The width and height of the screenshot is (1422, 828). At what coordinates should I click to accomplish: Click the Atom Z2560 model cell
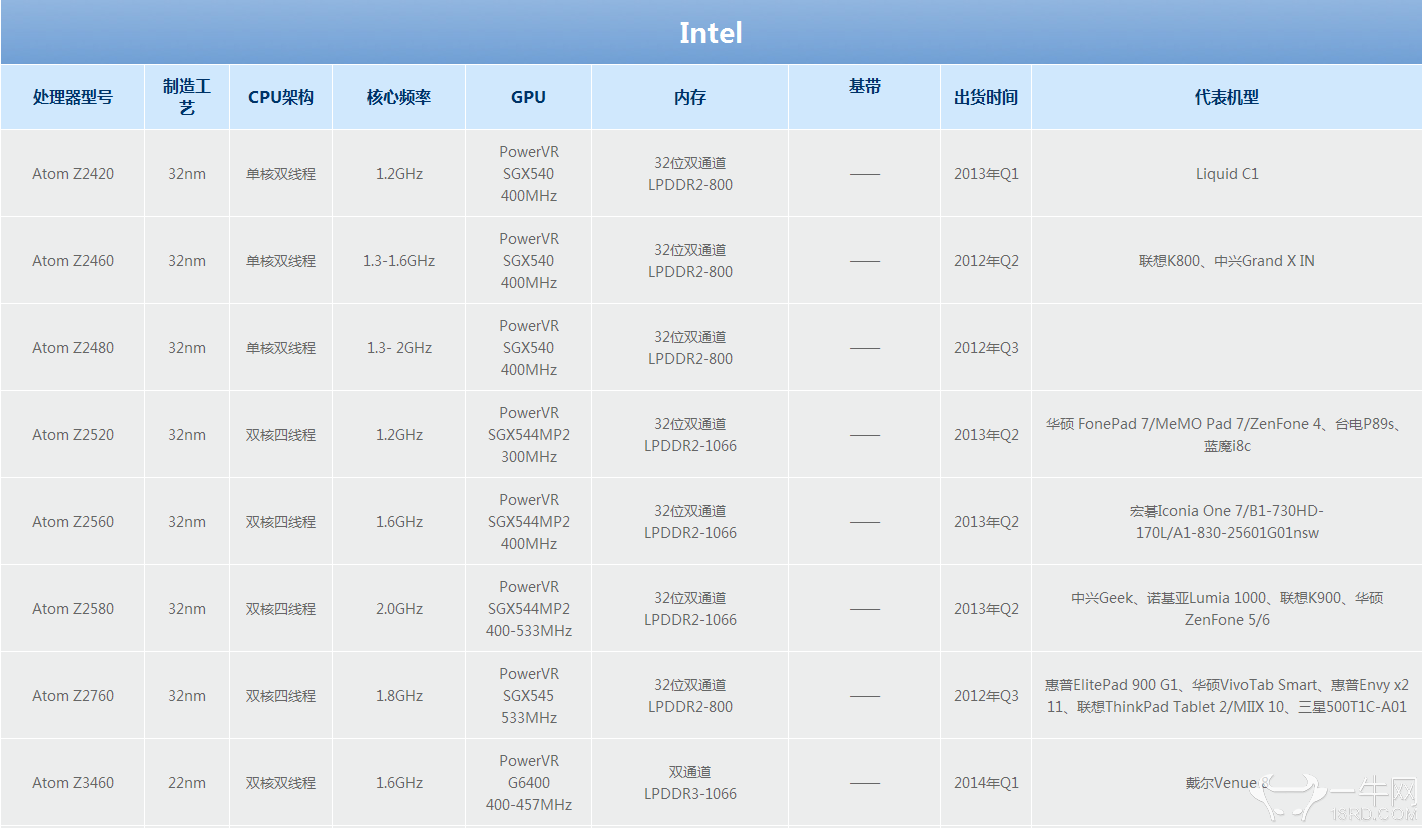73,522
